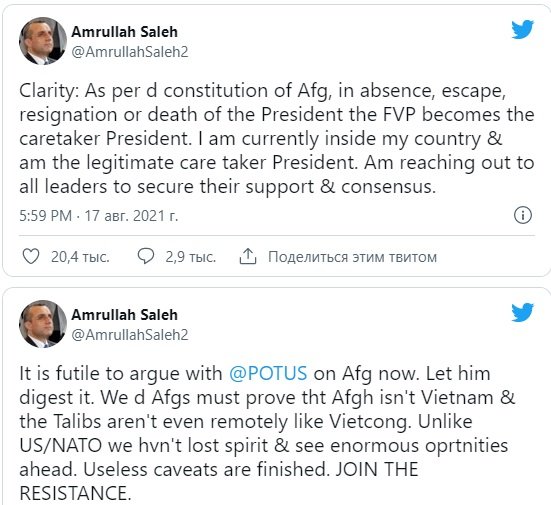Like the first tweet via heart icon
This screenshot has height=505, width=551.
click(x=31, y=256)
